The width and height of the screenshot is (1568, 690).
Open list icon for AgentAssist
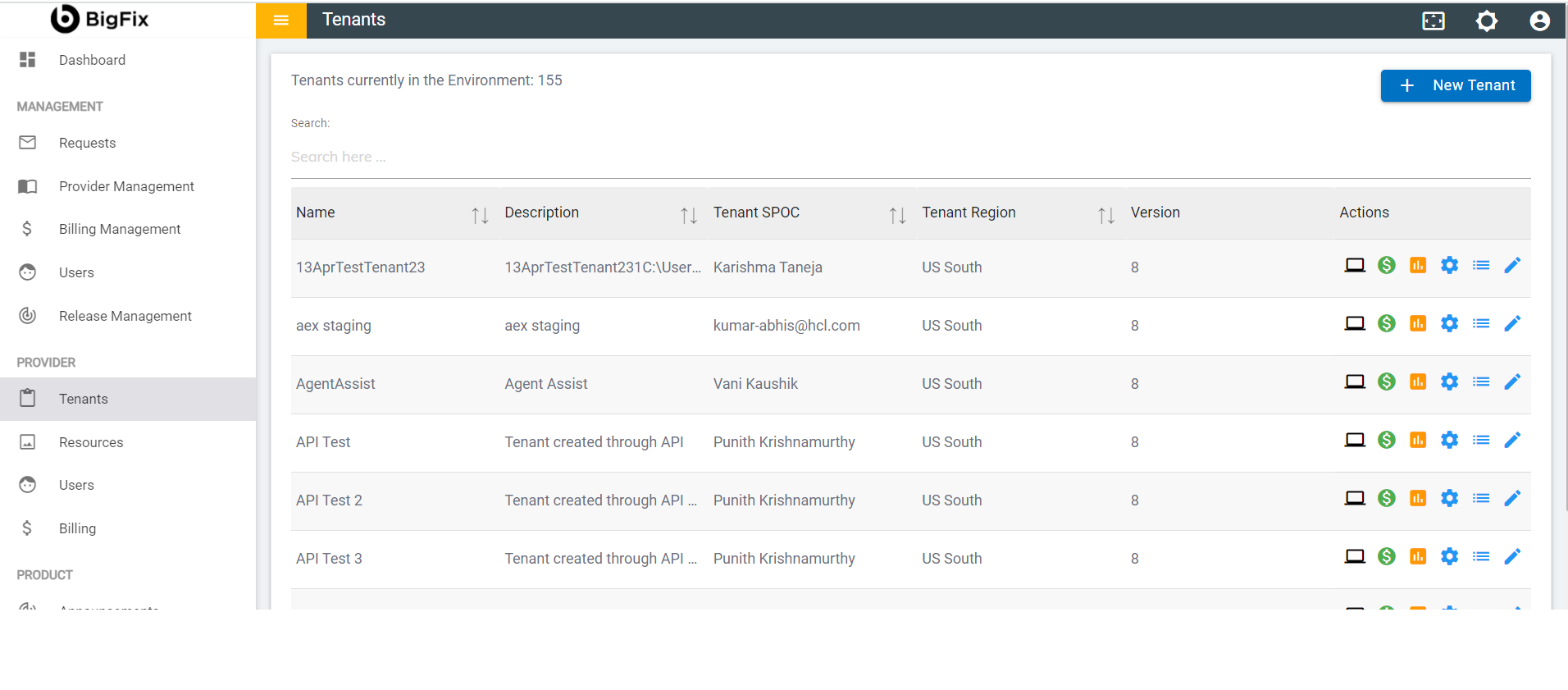click(1481, 382)
